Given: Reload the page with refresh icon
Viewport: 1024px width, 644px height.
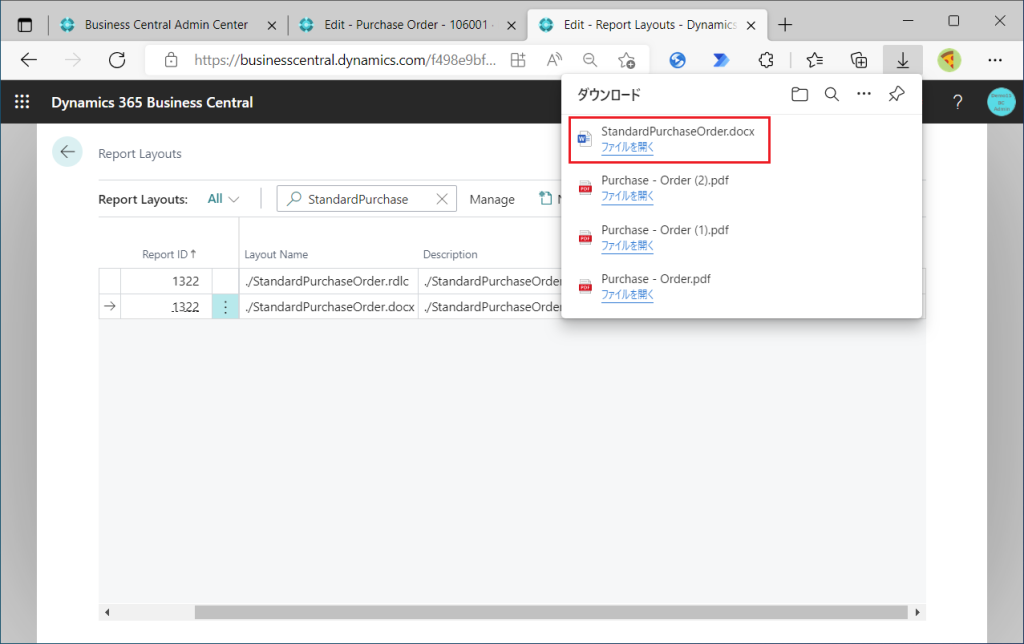Looking at the screenshot, I should tap(117, 60).
